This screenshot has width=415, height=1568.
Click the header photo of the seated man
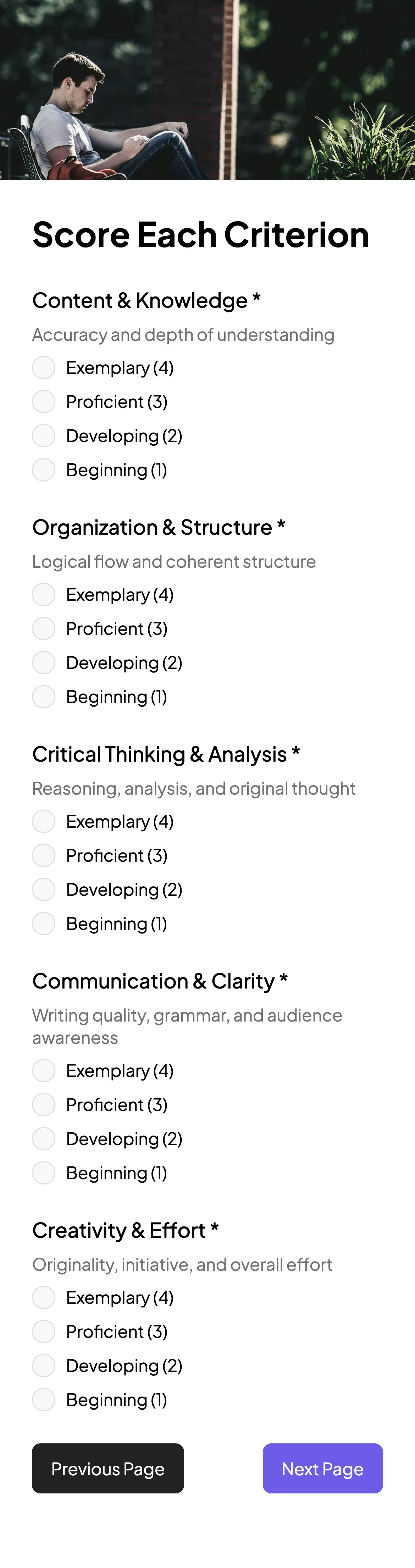coord(207,91)
